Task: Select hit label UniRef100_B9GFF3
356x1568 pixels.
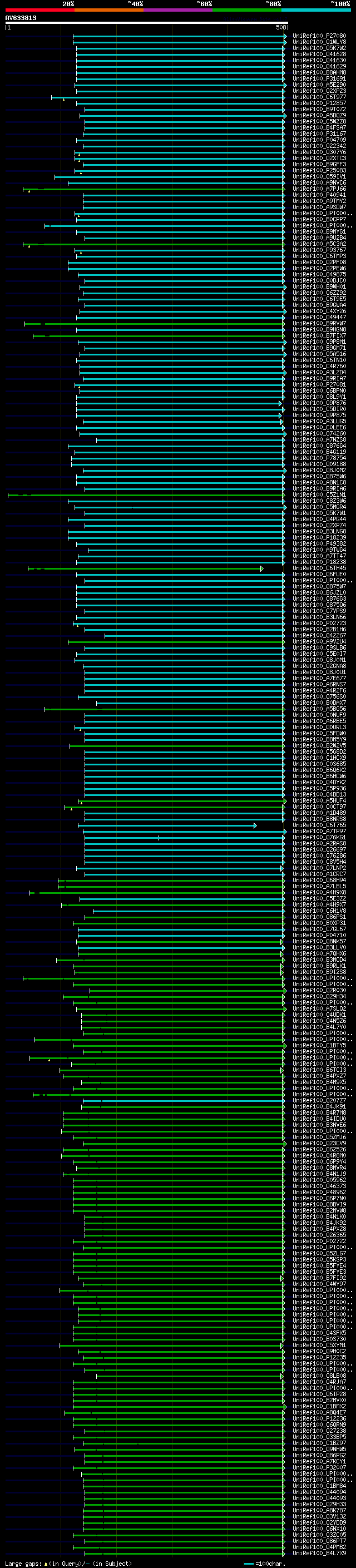Action: (319, 164)
